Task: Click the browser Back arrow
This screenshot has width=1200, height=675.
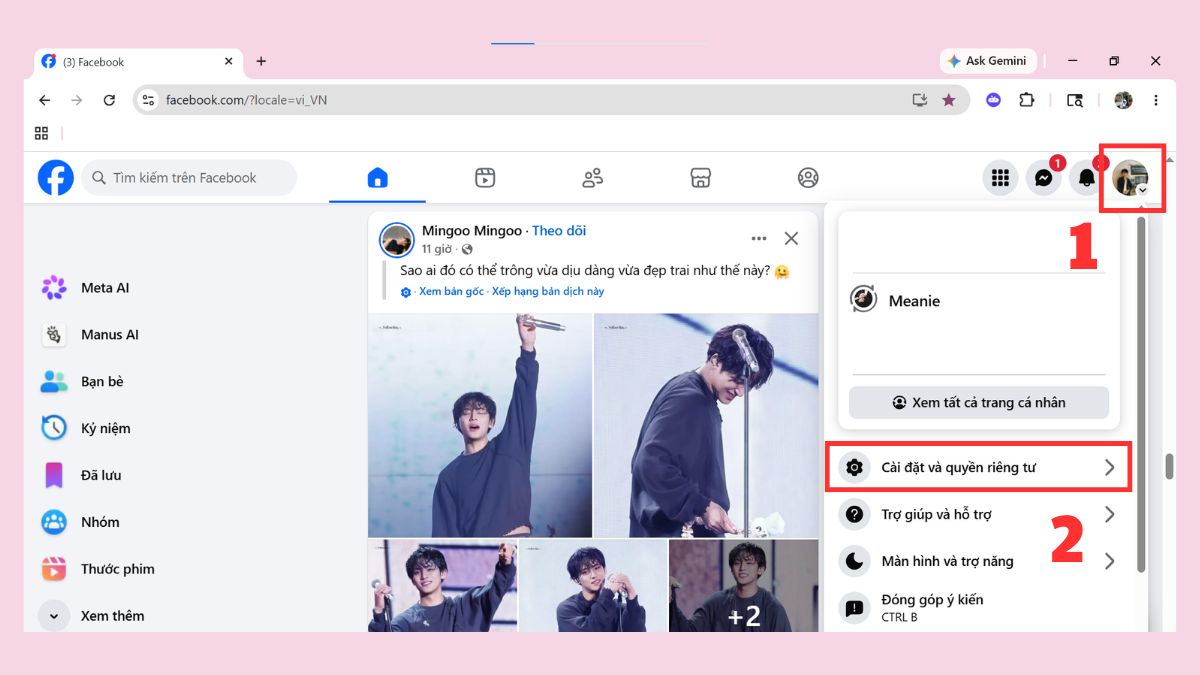Action: pos(44,100)
